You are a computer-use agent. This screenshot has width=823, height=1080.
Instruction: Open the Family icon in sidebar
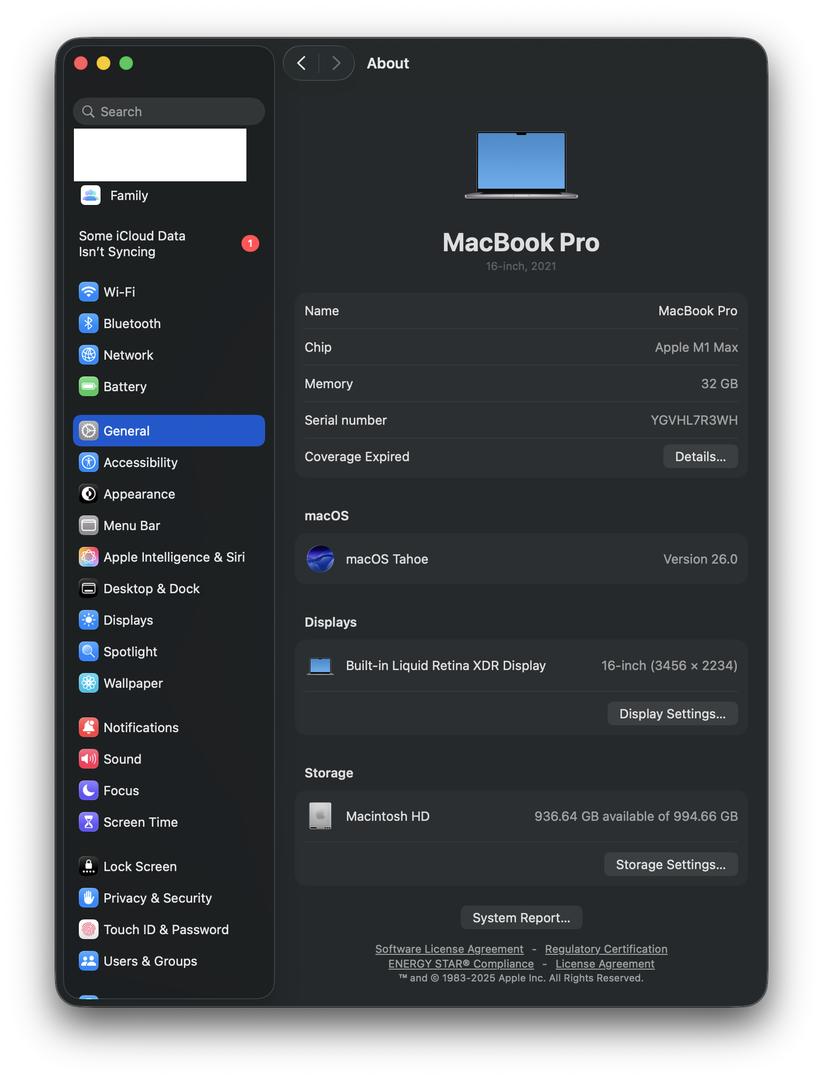pos(90,196)
